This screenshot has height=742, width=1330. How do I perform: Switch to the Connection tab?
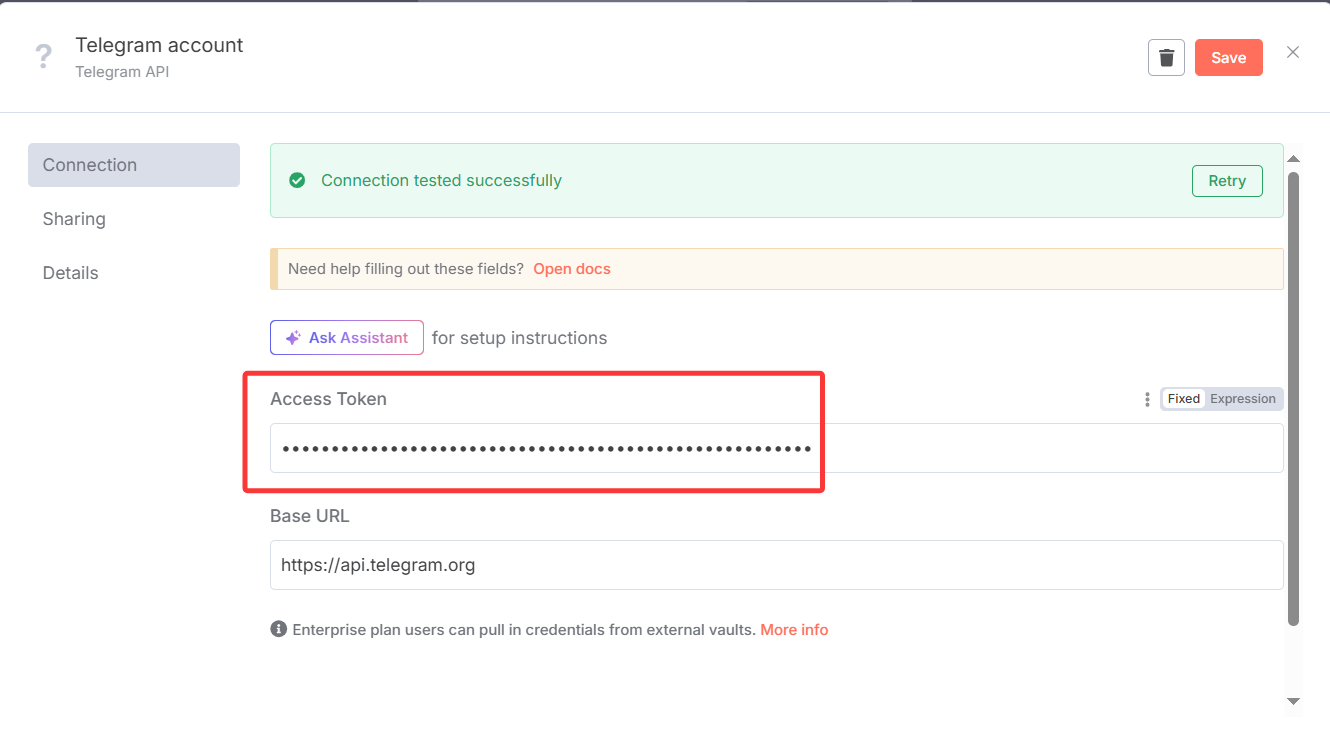(134, 165)
